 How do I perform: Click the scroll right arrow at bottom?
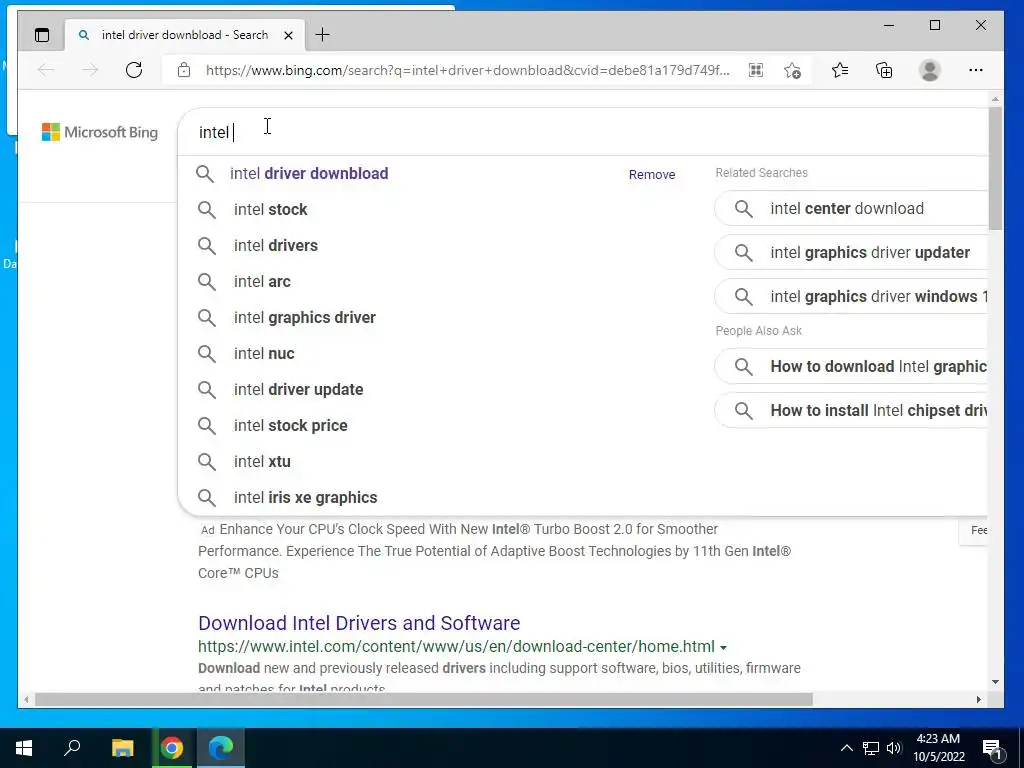tap(978, 699)
